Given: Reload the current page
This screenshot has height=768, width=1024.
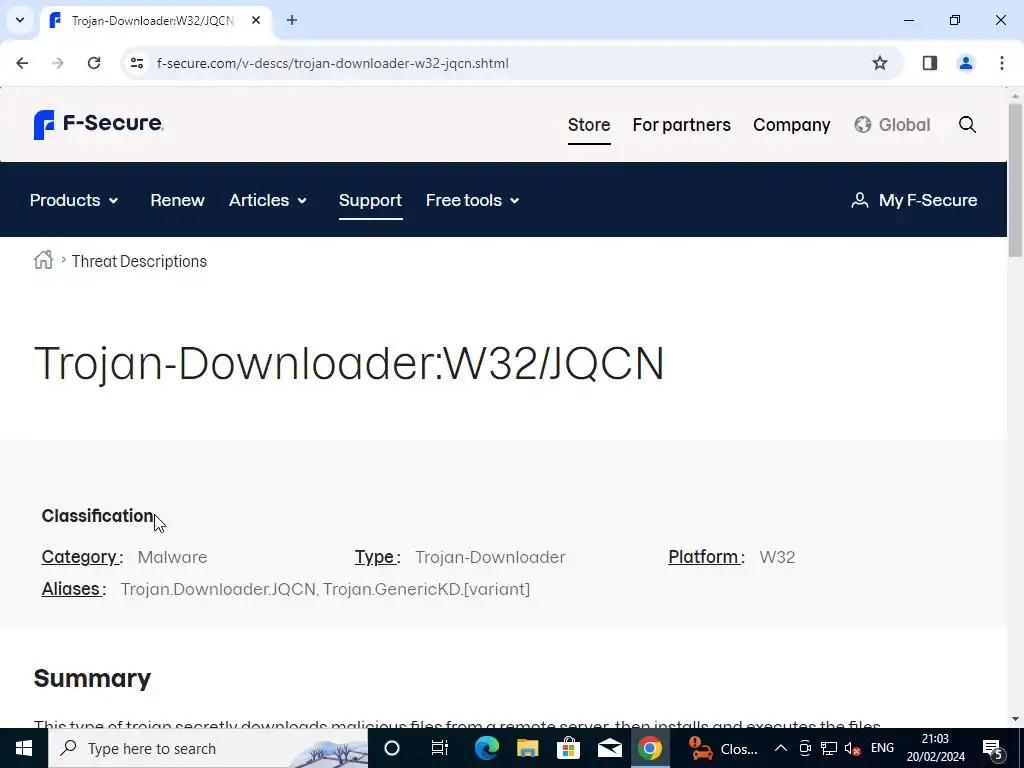Looking at the screenshot, I should point(94,63).
